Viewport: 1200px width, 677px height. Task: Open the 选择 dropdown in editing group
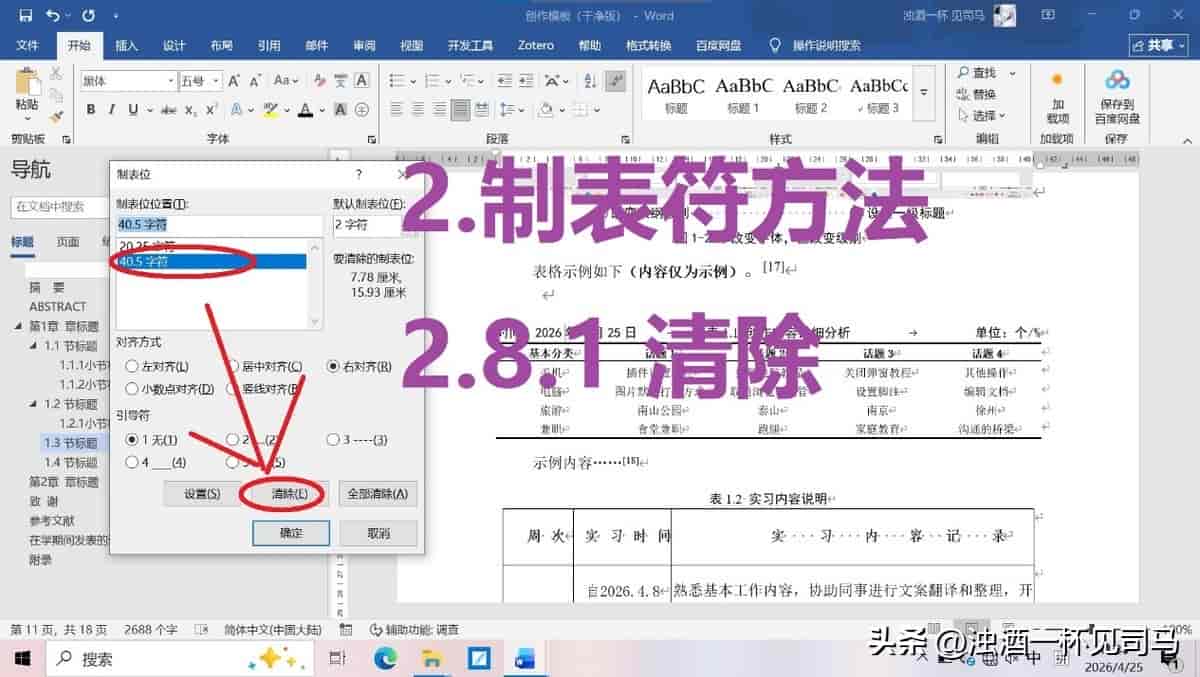980,115
